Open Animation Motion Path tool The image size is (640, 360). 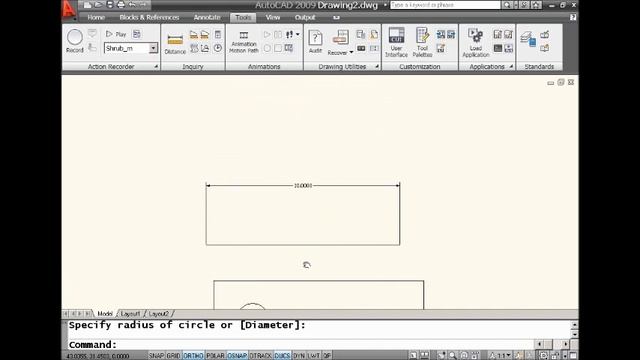pyautogui.click(x=244, y=42)
